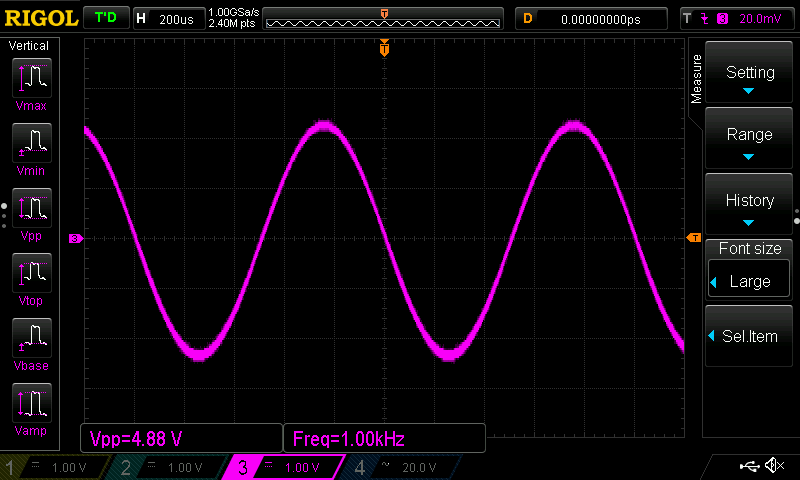Image resolution: width=800 pixels, height=480 pixels.
Task: Select the Vtop measurement icon
Action: click(x=32, y=272)
